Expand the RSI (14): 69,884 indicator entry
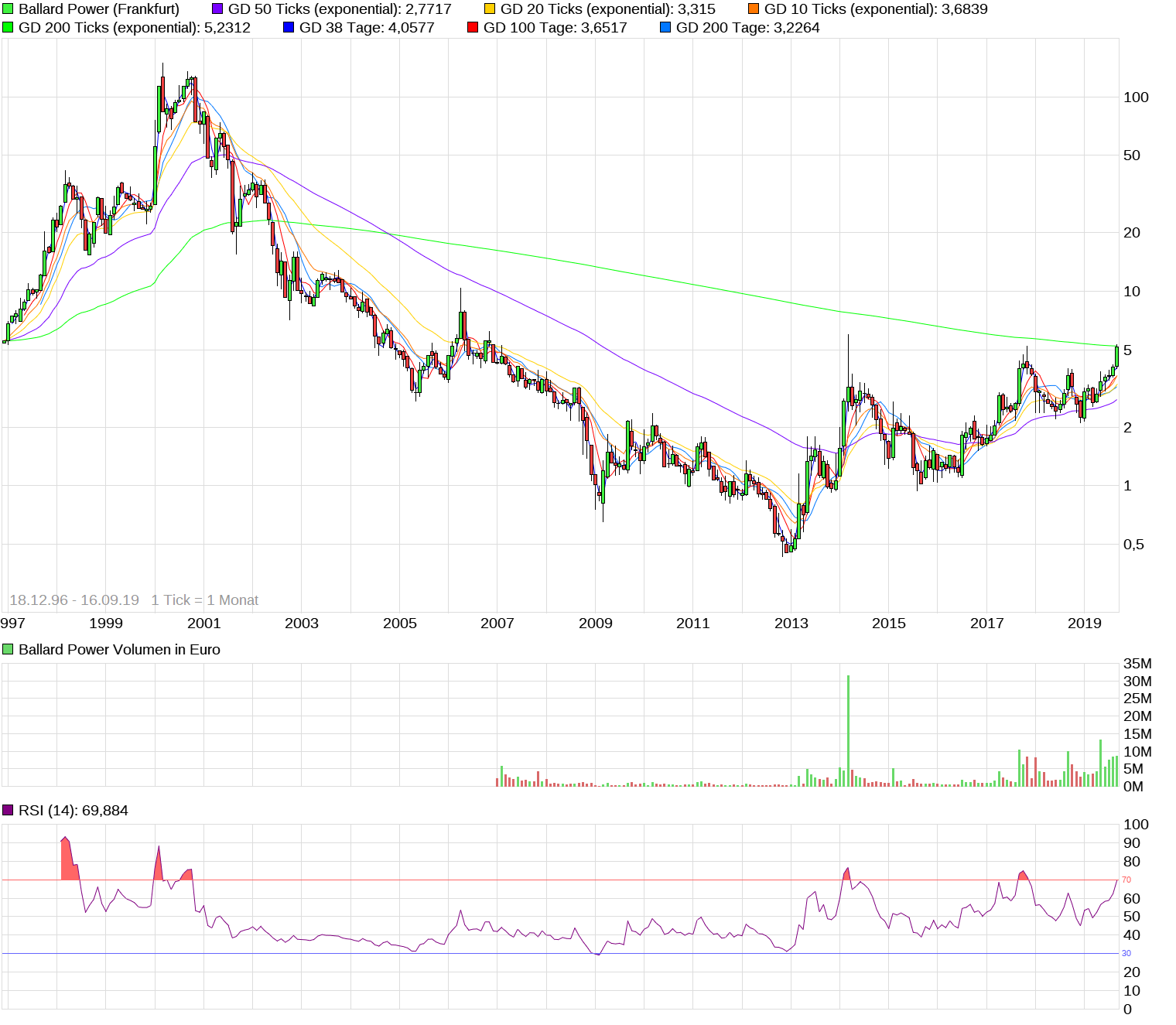The image size is (1176, 1025). point(75,811)
